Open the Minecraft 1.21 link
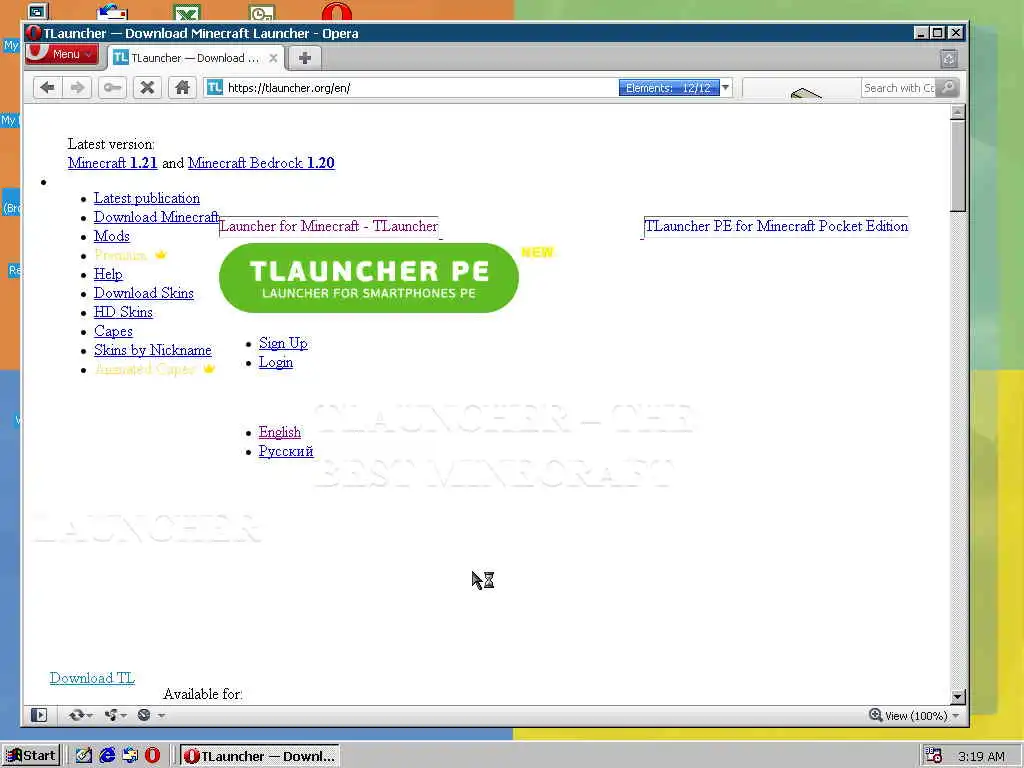 point(112,163)
